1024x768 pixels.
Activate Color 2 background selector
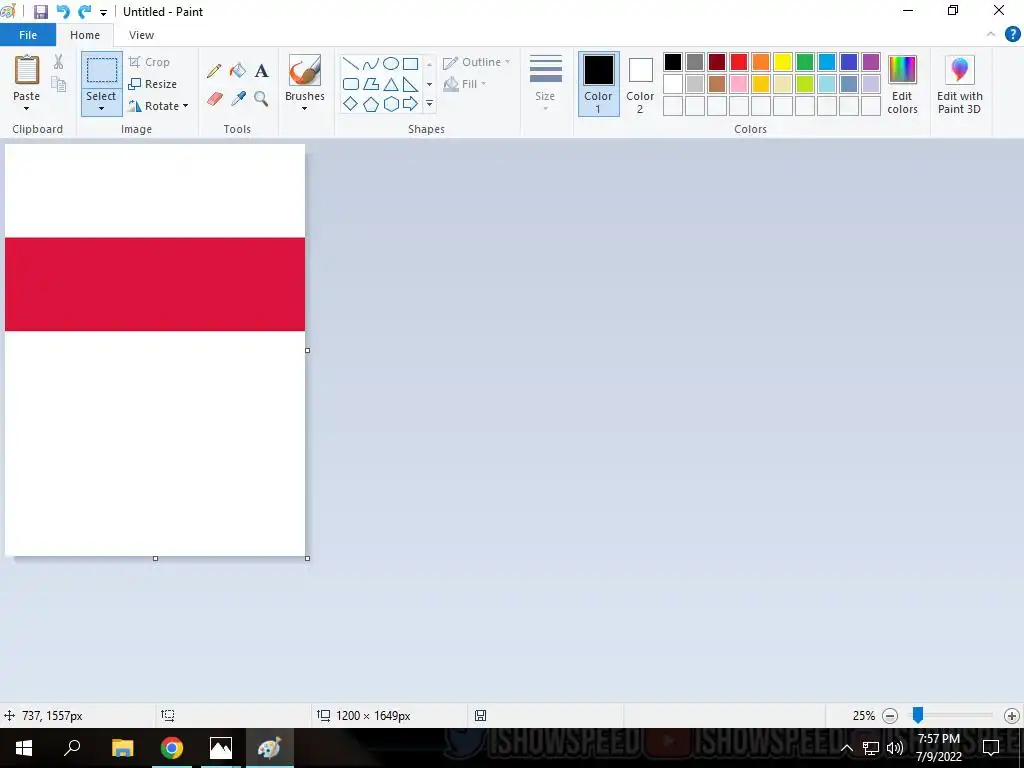click(x=640, y=84)
